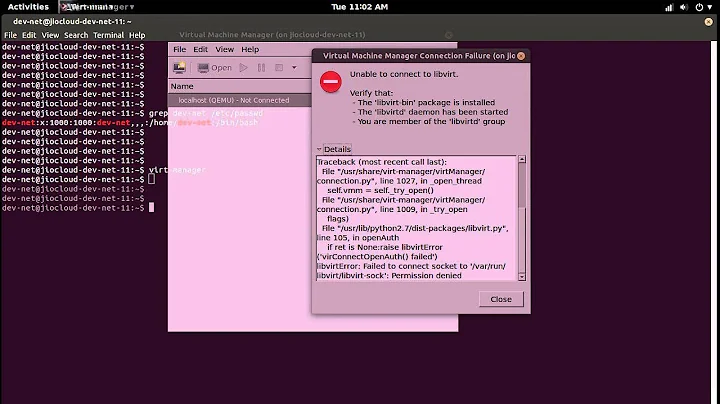Open the terminal File menu

click(x=10, y=35)
